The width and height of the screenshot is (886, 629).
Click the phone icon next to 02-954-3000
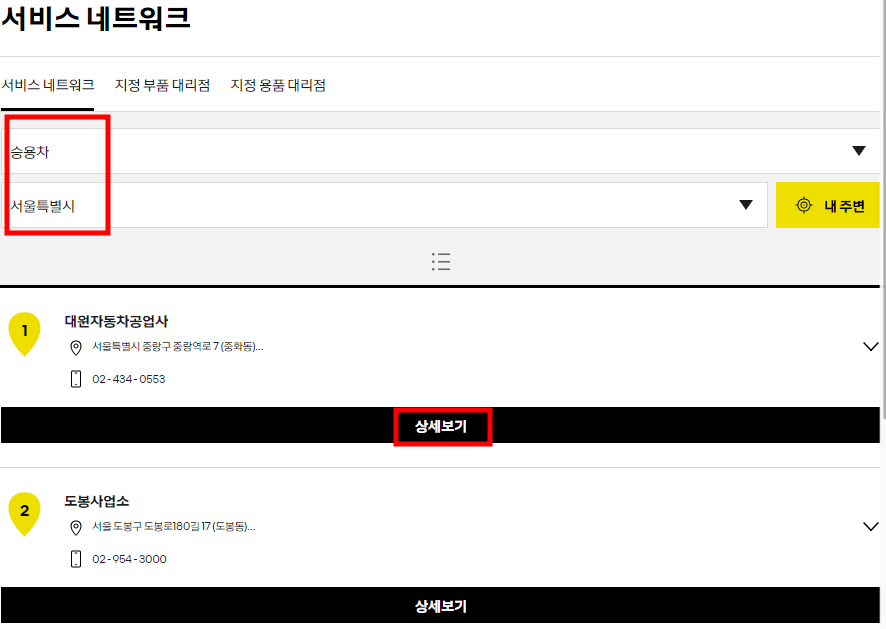coord(73,559)
